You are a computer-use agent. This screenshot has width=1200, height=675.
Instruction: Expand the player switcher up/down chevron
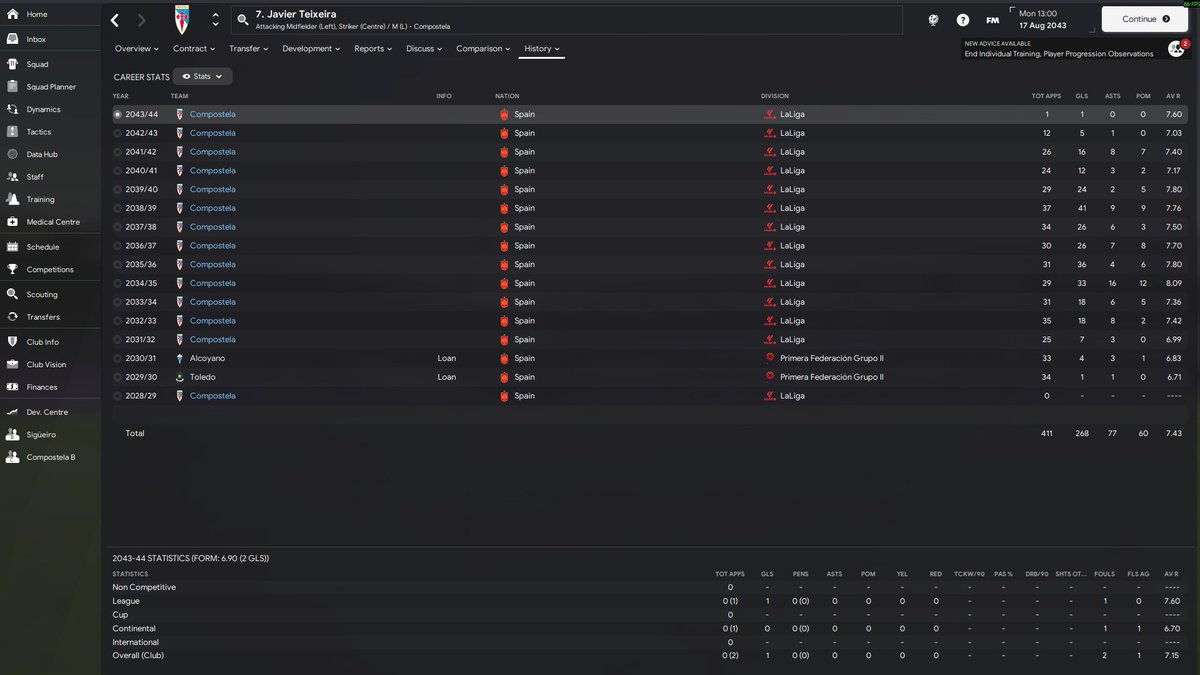click(216, 20)
